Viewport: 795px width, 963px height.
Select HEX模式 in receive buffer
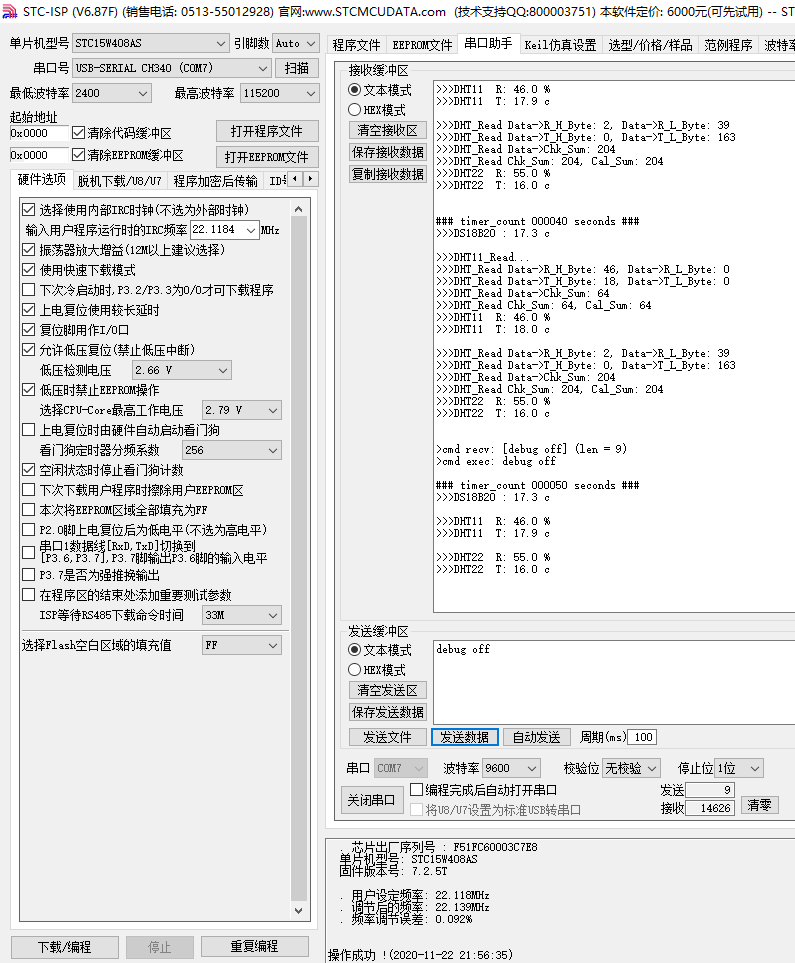[x=354, y=110]
